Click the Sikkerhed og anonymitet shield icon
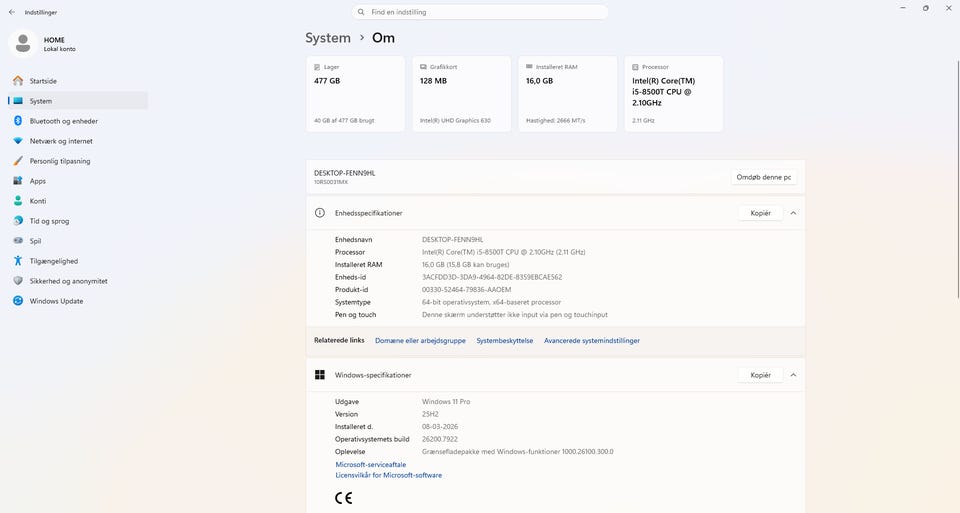Screen dimensions: 960x513 pyautogui.click(x=17, y=281)
